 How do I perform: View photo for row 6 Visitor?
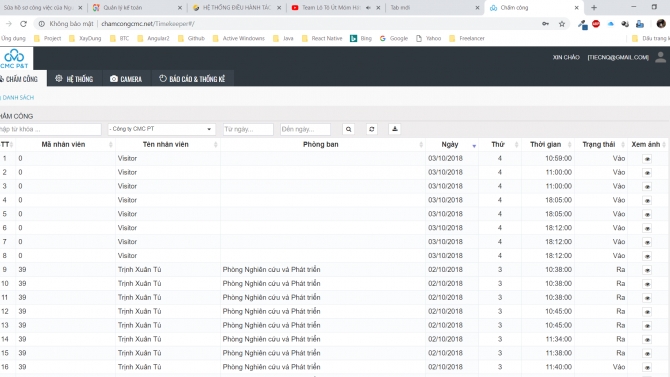647,228
